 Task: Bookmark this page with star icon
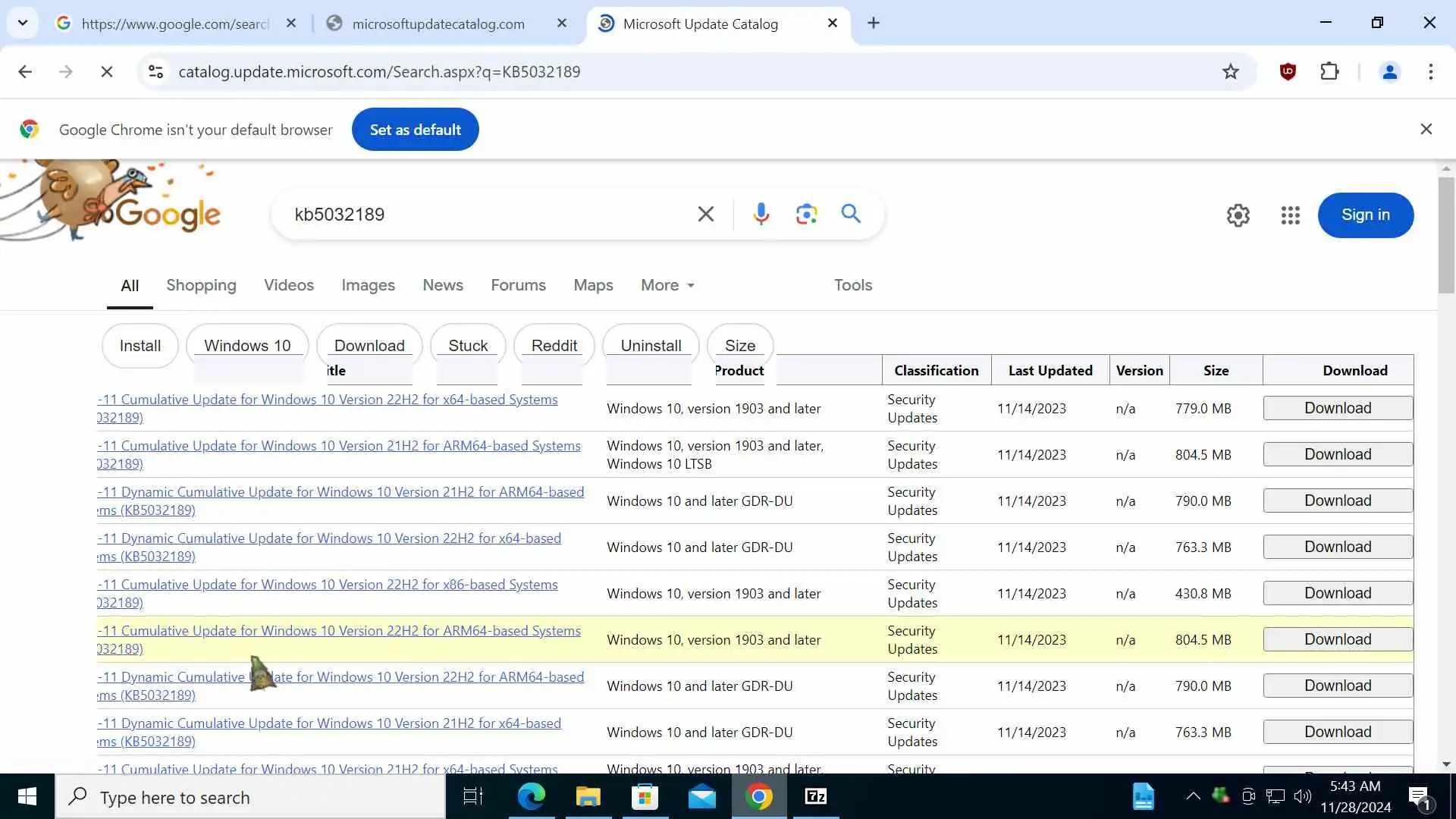click(1230, 72)
